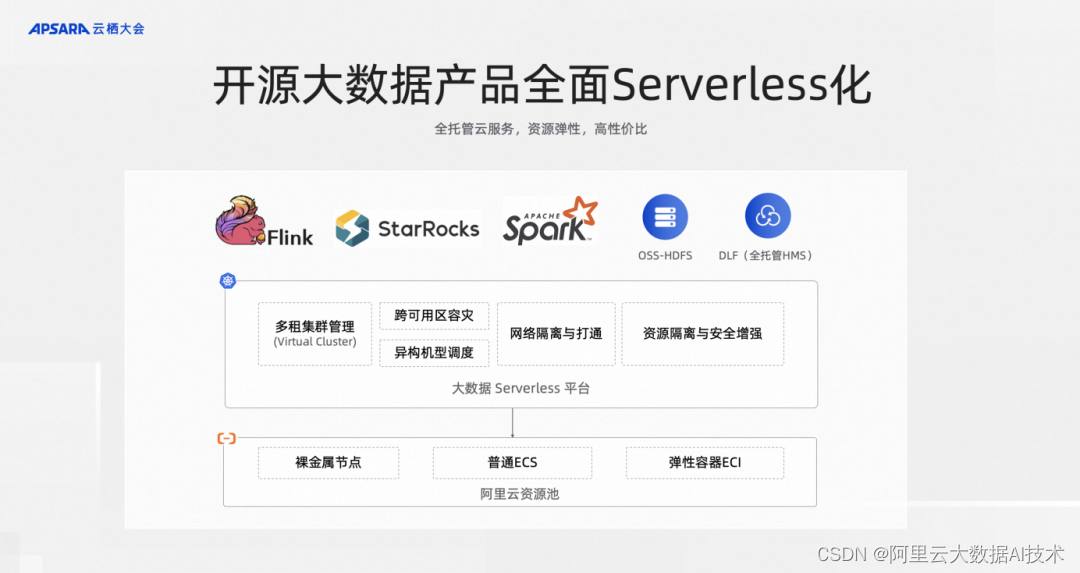
Task: Click the Apache Spark logo
Action: pyautogui.click(x=550, y=220)
